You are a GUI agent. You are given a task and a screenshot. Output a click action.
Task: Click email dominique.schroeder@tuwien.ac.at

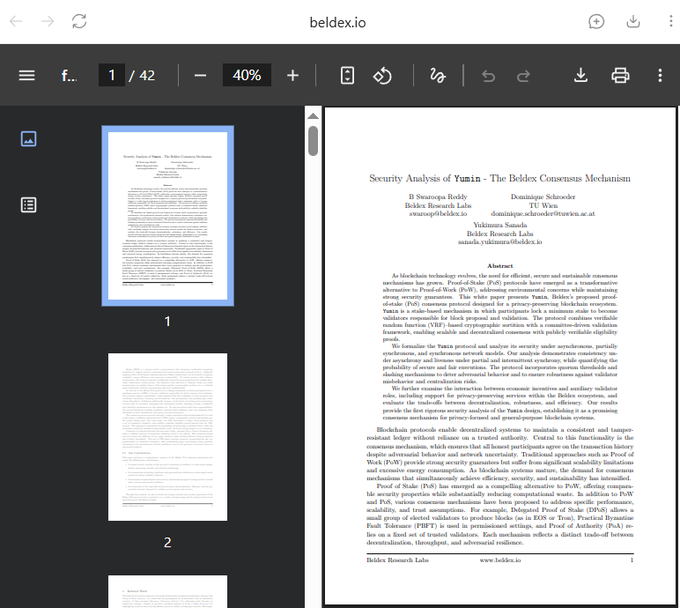click(543, 214)
